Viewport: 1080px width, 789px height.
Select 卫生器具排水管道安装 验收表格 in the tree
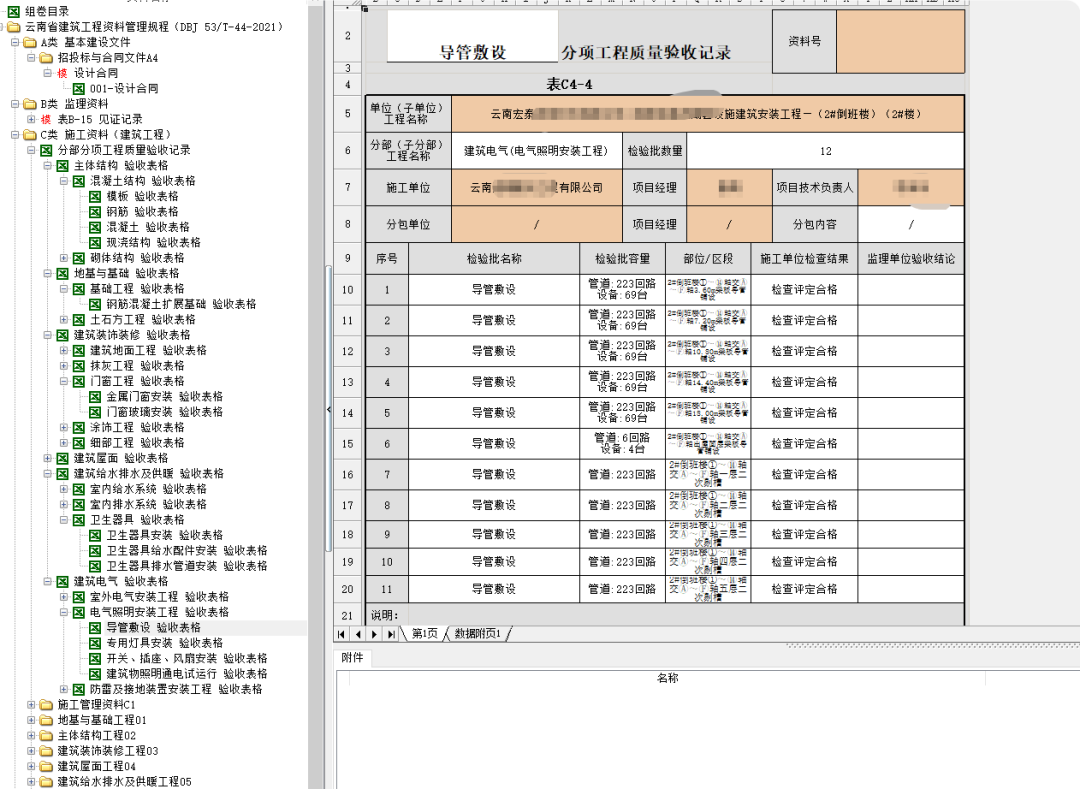[x=187, y=566]
